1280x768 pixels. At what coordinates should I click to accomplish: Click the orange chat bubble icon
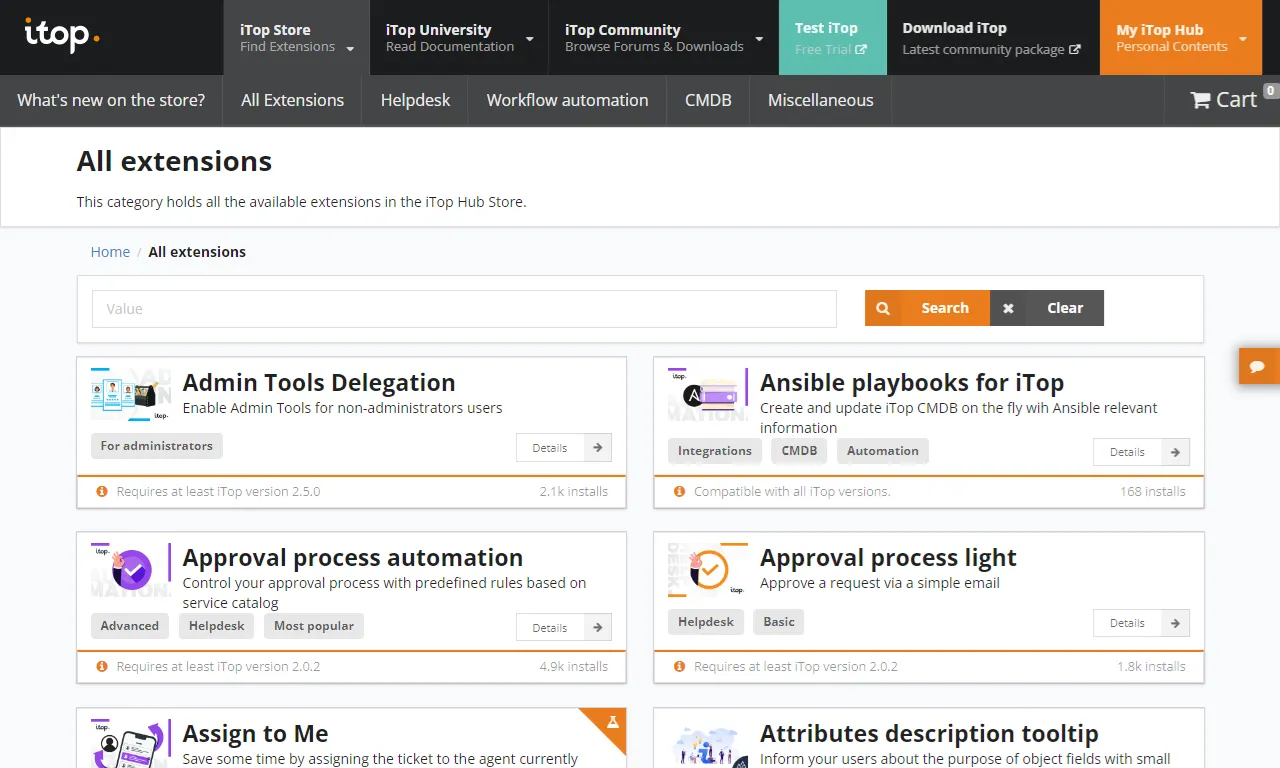(x=1258, y=367)
